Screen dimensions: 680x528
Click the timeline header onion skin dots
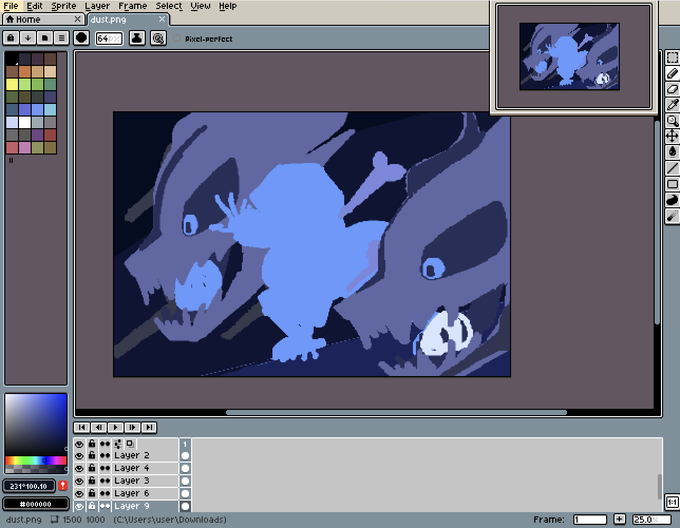coord(105,444)
